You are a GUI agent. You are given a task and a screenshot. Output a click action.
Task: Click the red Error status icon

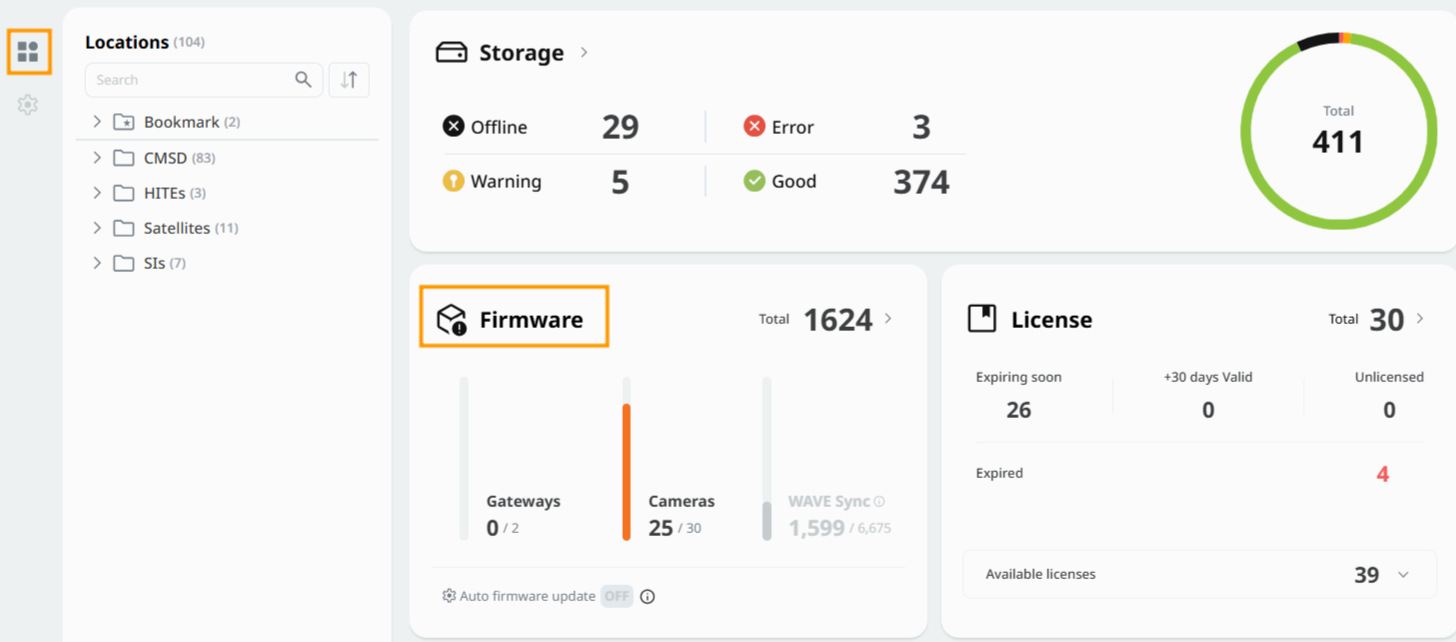pos(755,126)
